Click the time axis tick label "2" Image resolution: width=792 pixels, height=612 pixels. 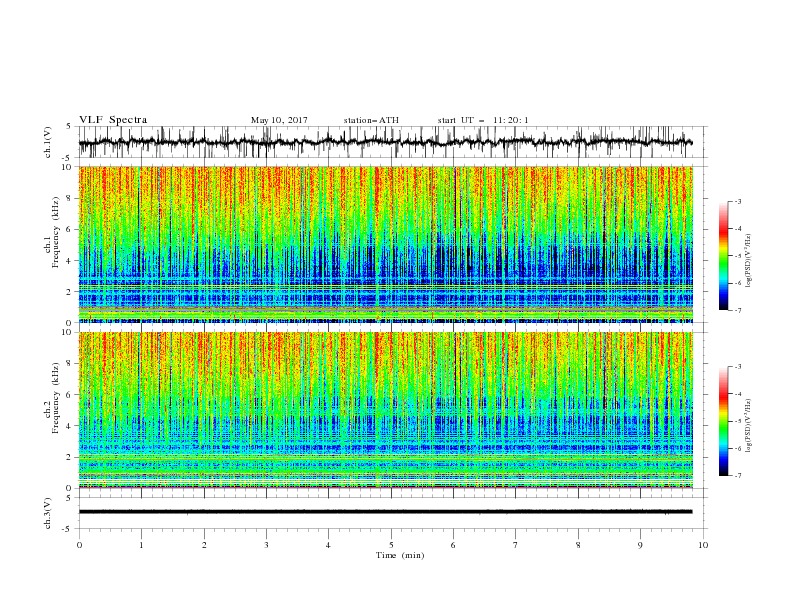(x=204, y=545)
